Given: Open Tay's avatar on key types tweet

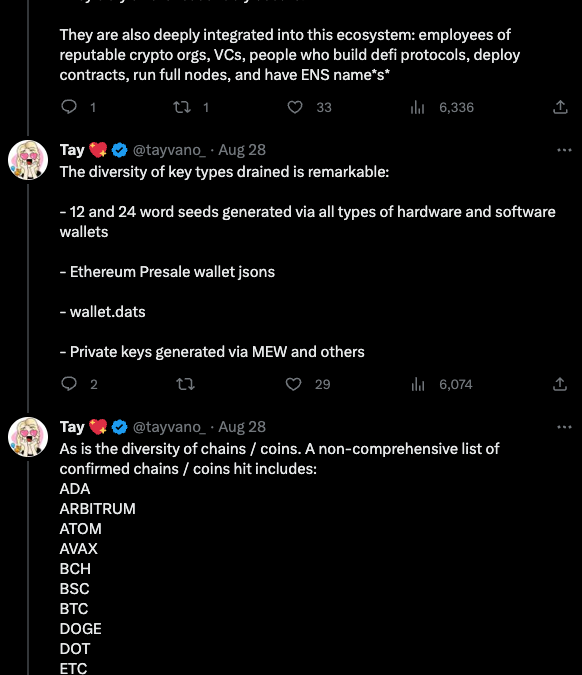Looking at the screenshot, I should (28, 160).
